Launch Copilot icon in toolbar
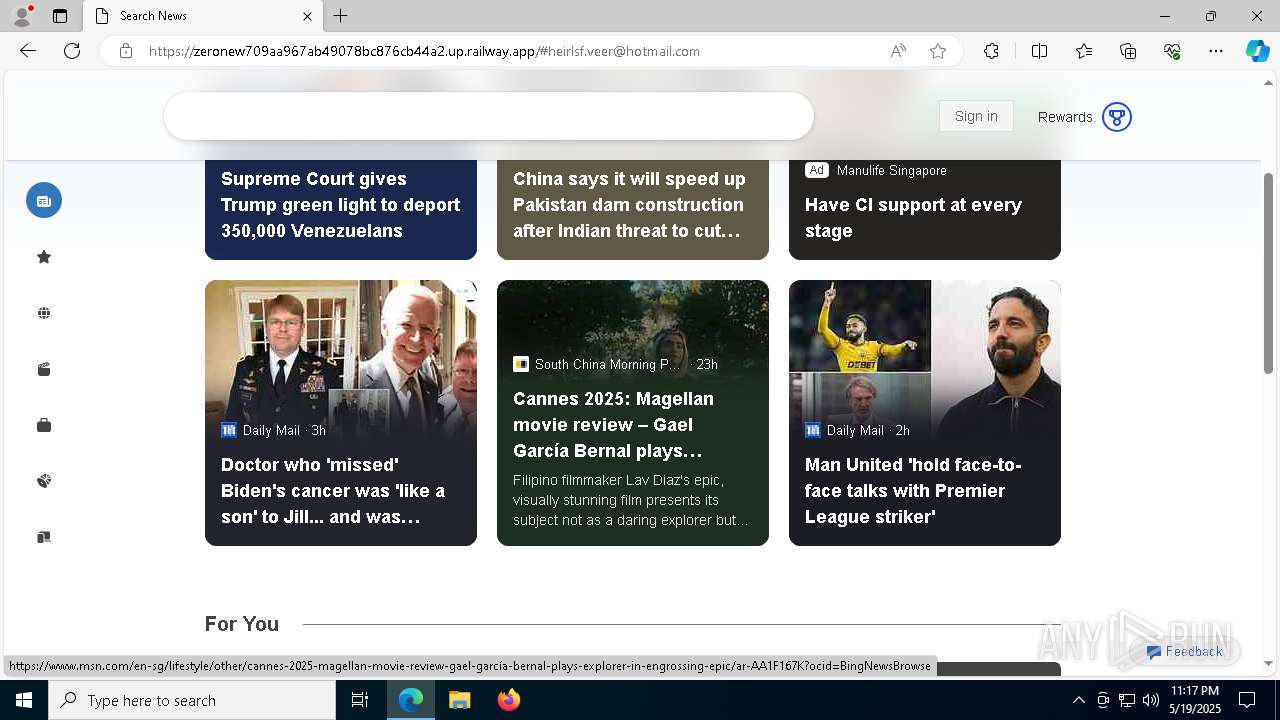Image resolution: width=1280 pixels, height=720 pixels. coord(1257,51)
